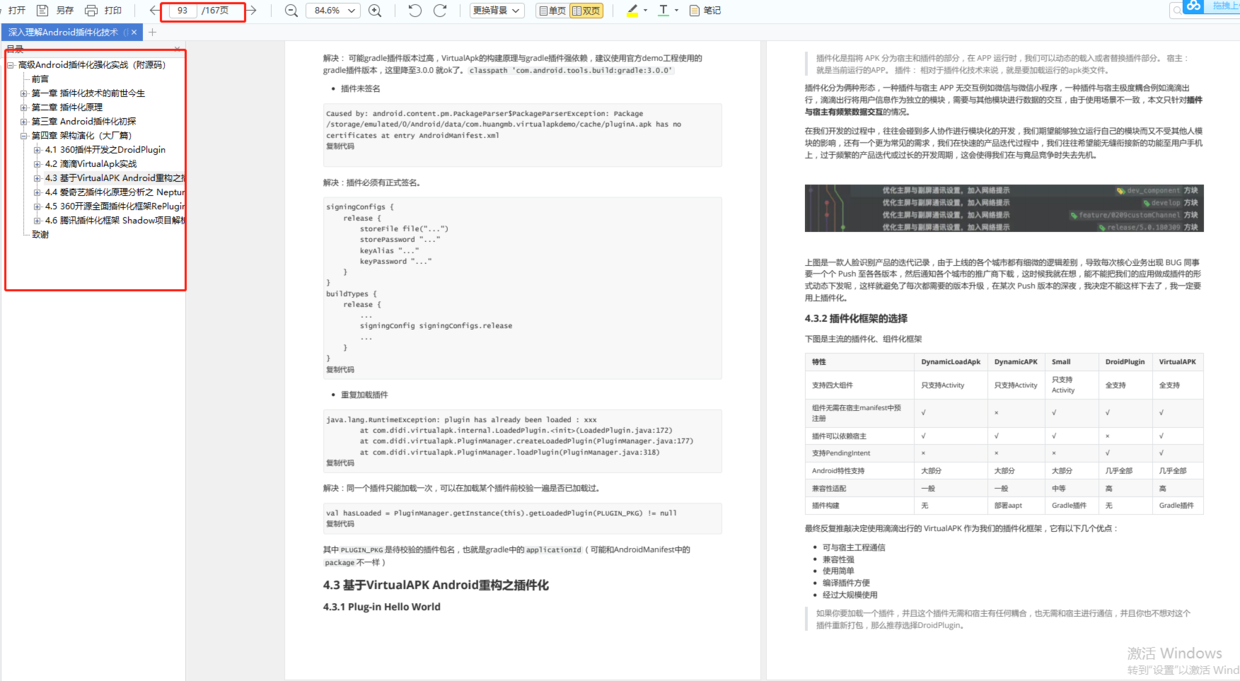Click heading 4.3 基于VirtualAPK Android重构之插件化 on page
The height and width of the screenshot is (681, 1240).
(x=435, y=585)
